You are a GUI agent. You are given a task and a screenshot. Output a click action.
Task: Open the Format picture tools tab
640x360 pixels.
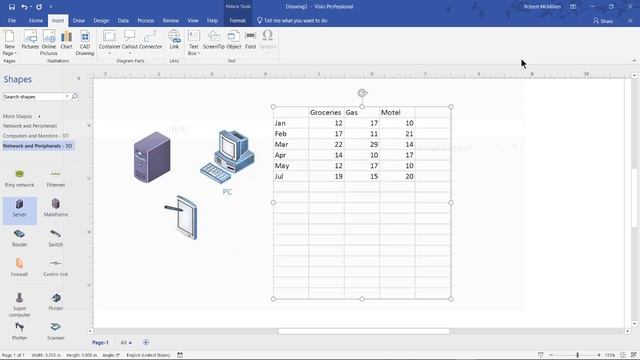[237, 20]
